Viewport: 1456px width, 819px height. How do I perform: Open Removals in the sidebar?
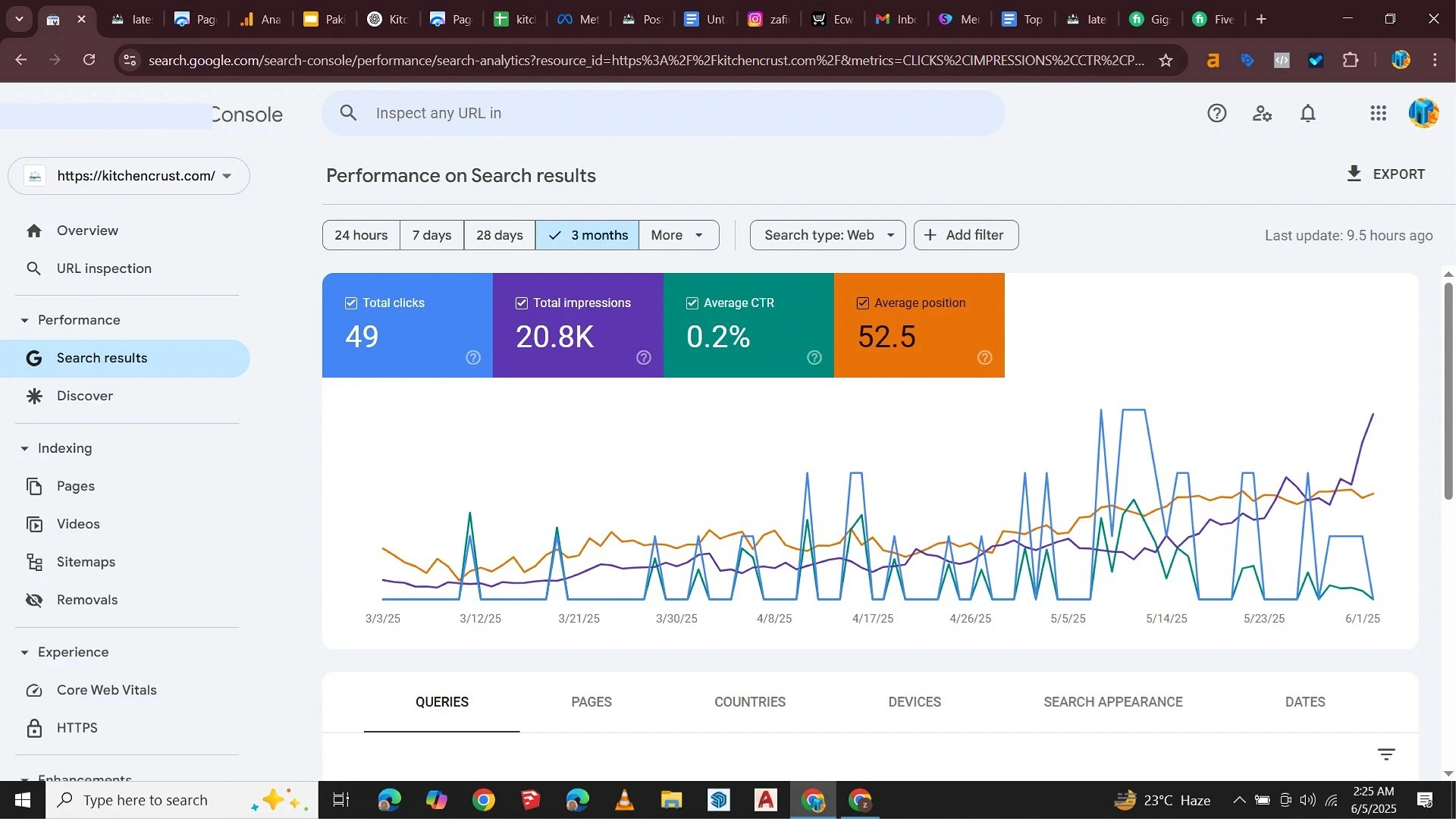87,600
